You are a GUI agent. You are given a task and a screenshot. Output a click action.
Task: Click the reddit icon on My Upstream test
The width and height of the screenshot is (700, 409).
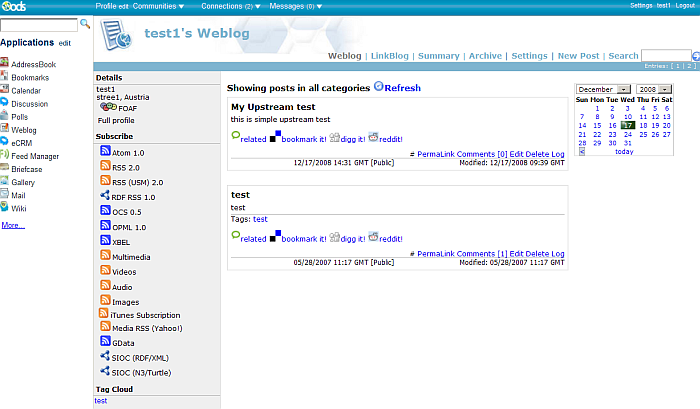(373, 138)
